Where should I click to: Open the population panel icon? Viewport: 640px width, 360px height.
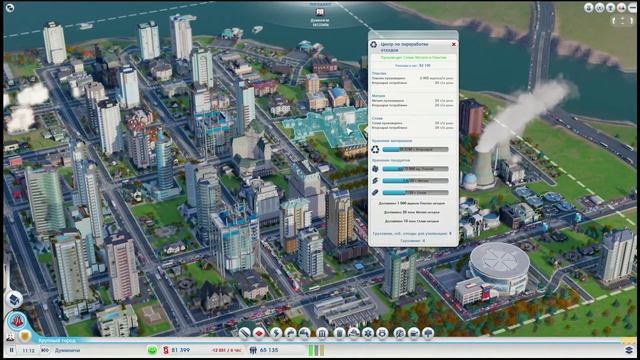(253, 350)
